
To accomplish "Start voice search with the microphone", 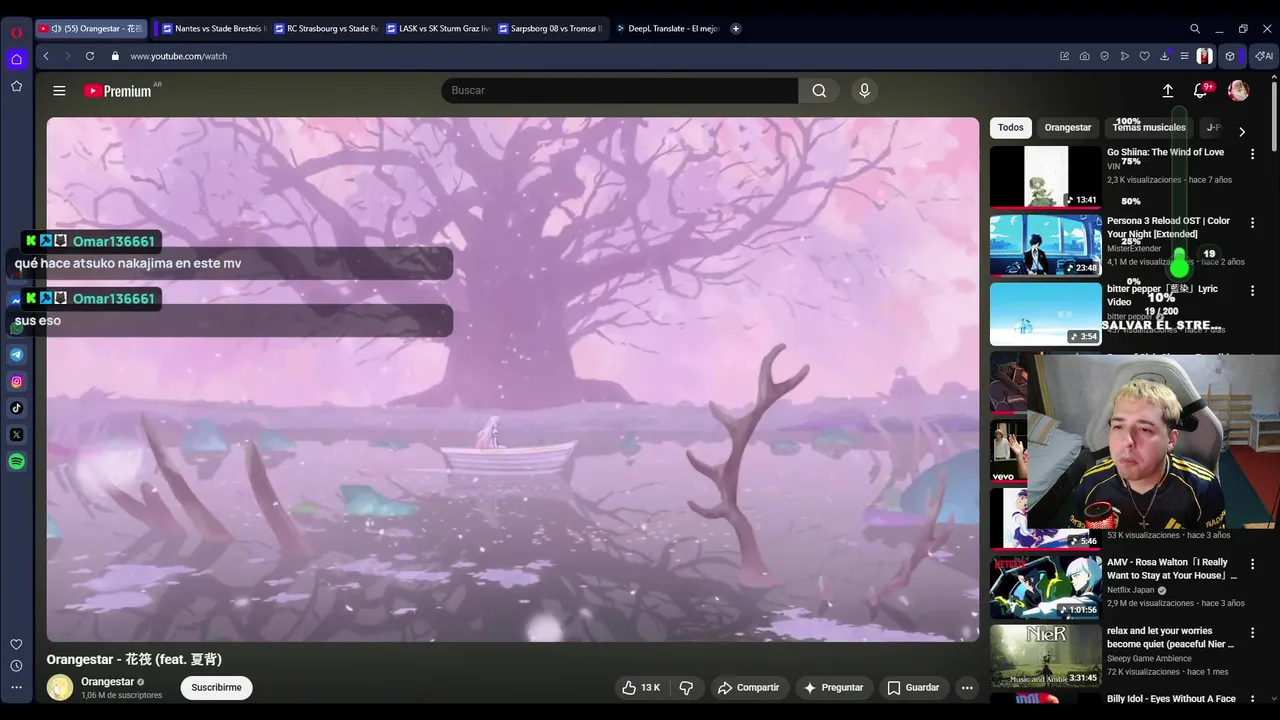I will click(865, 91).
